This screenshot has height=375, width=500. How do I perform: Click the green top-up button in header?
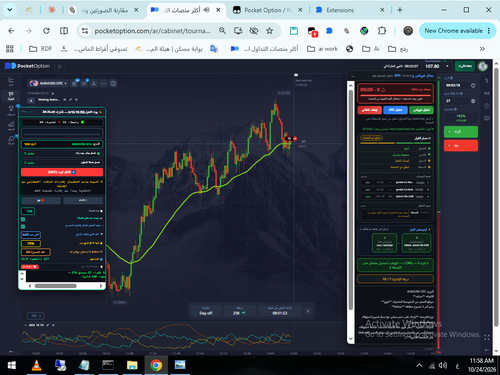point(465,66)
